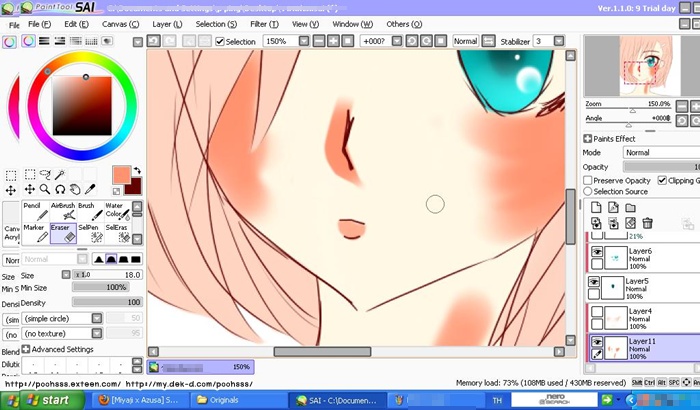The image size is (700, 410).
Task: Click the SAI taskbar button
Action: pyautogui.click(x=338, y=400)
